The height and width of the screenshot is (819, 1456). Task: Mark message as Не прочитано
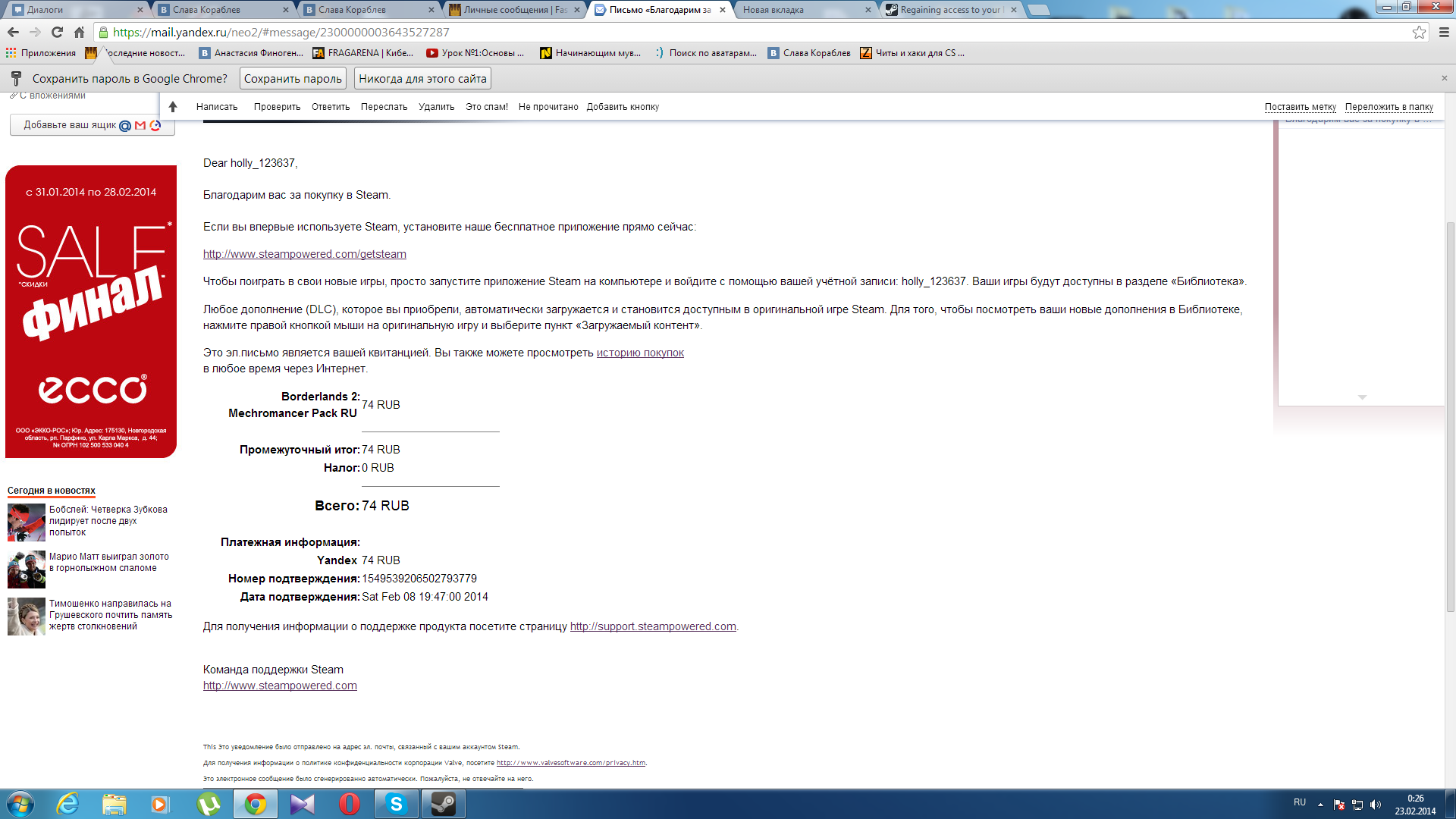pos(548,107)
